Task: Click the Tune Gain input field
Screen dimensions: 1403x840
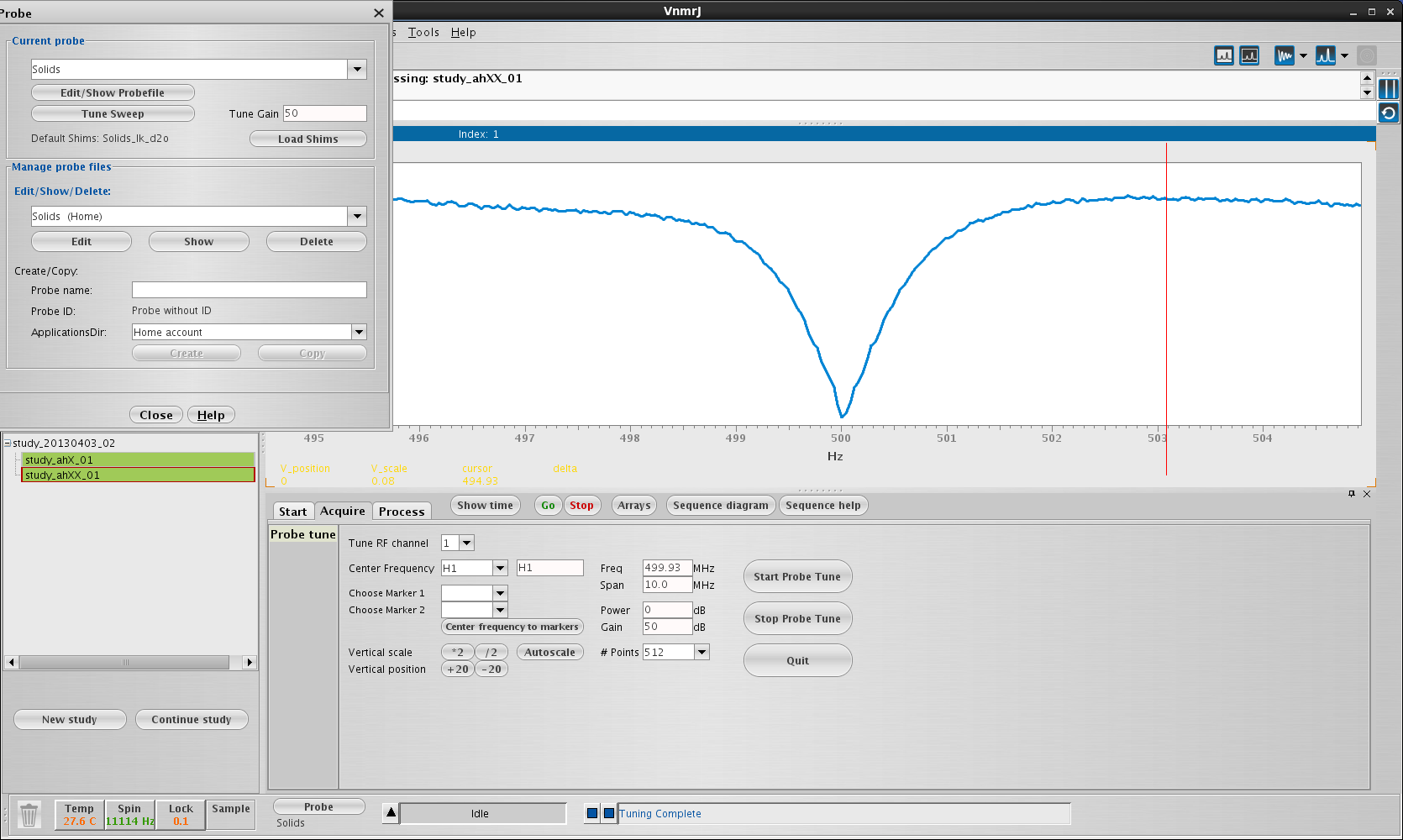Action: coord(324,113)
